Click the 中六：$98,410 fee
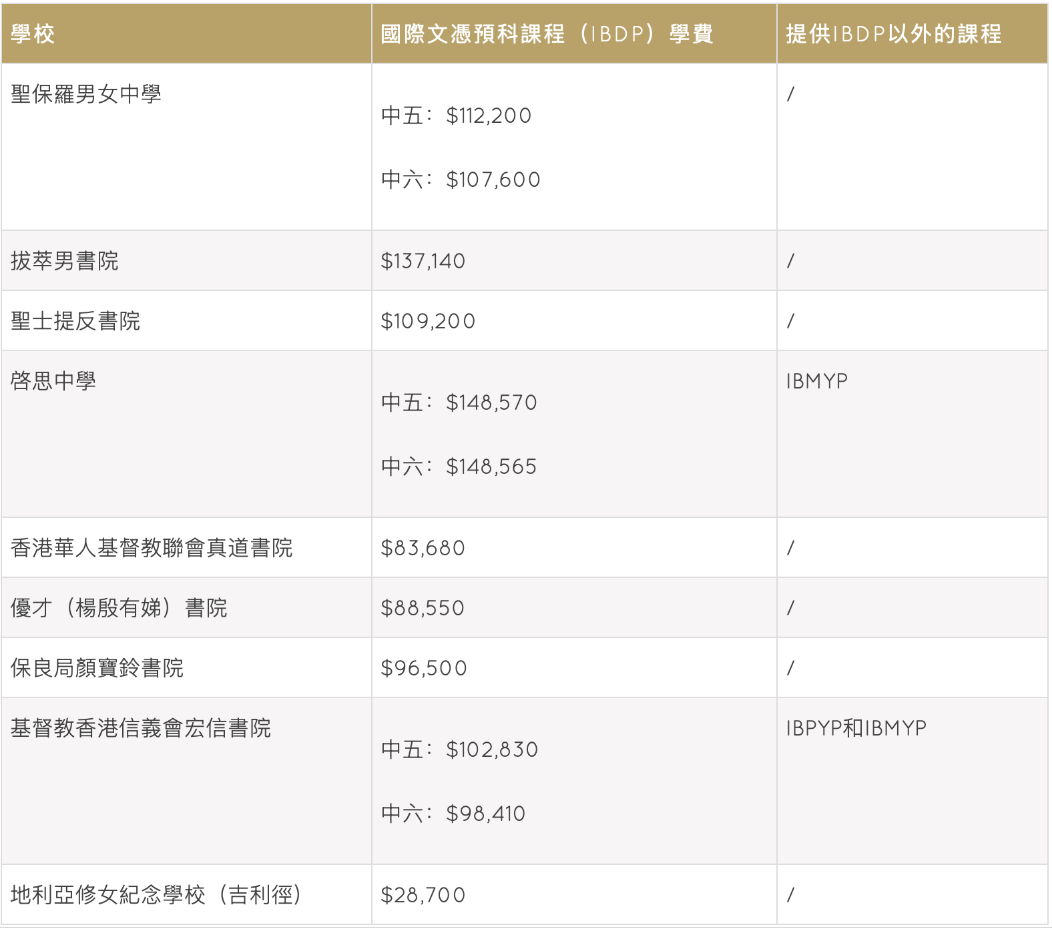The height and width of the screenshot is (928, 1052). coord(453,813)
